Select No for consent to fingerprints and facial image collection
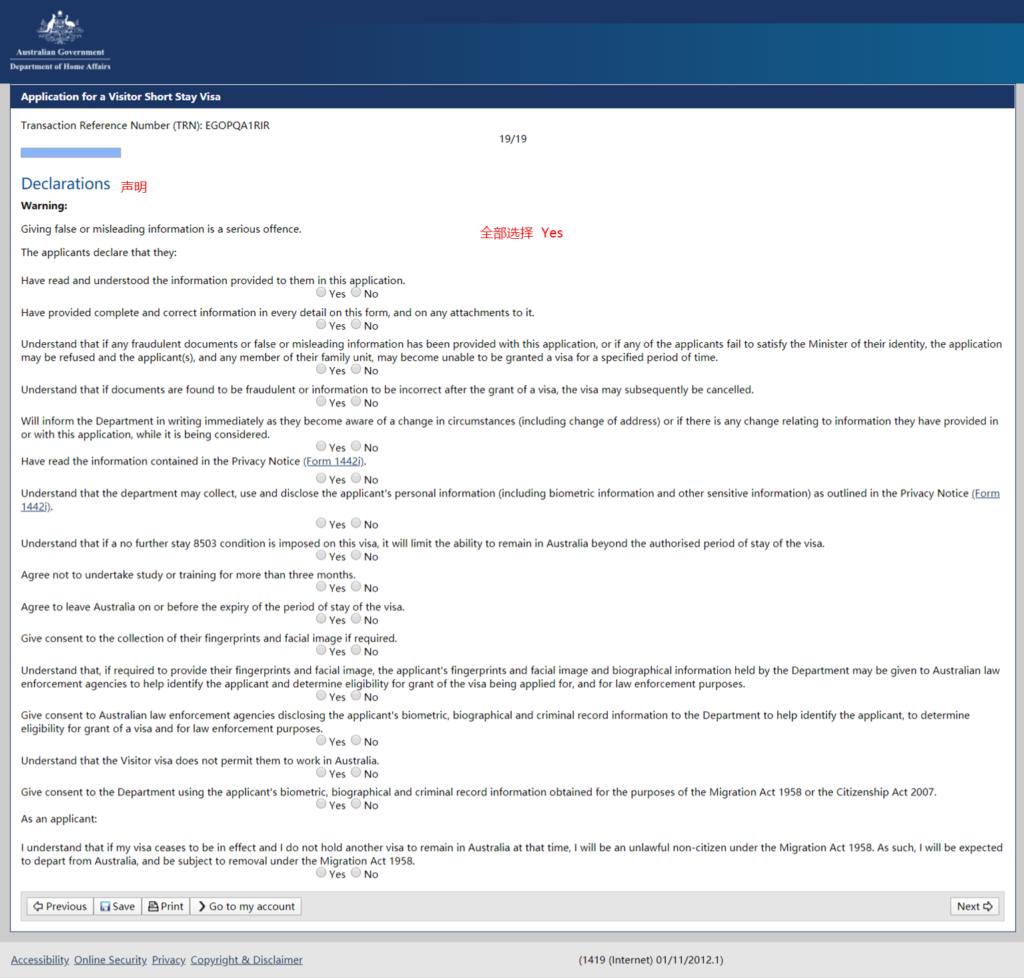 (x=356, y=650)
